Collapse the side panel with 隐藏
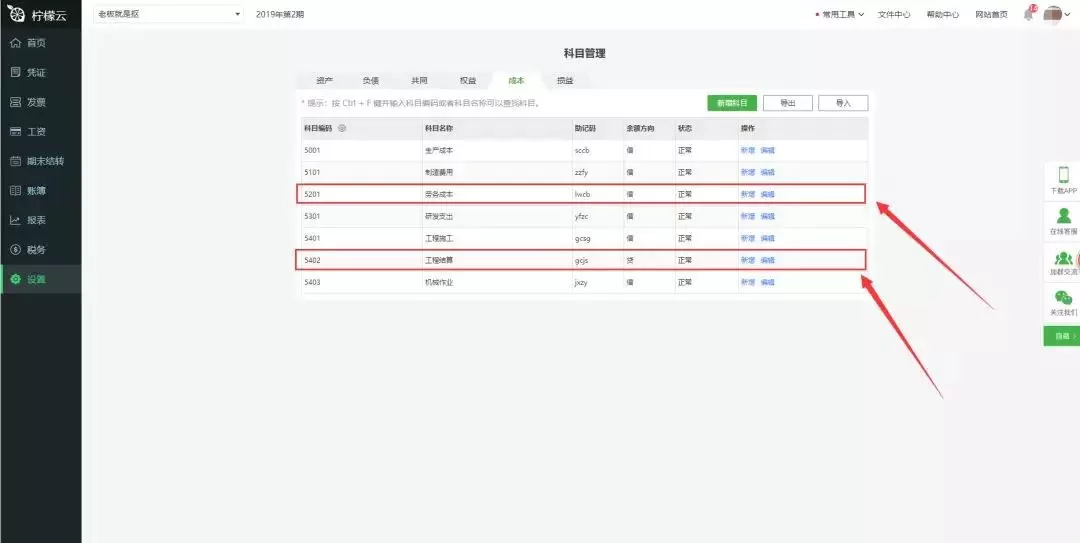 (x=1062, y=336)
